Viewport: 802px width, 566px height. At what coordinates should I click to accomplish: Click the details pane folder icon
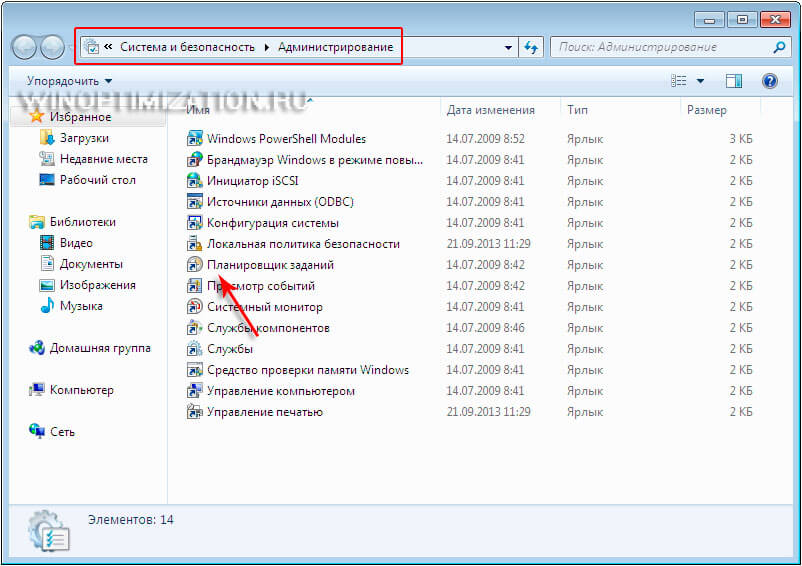click(49, 530)
